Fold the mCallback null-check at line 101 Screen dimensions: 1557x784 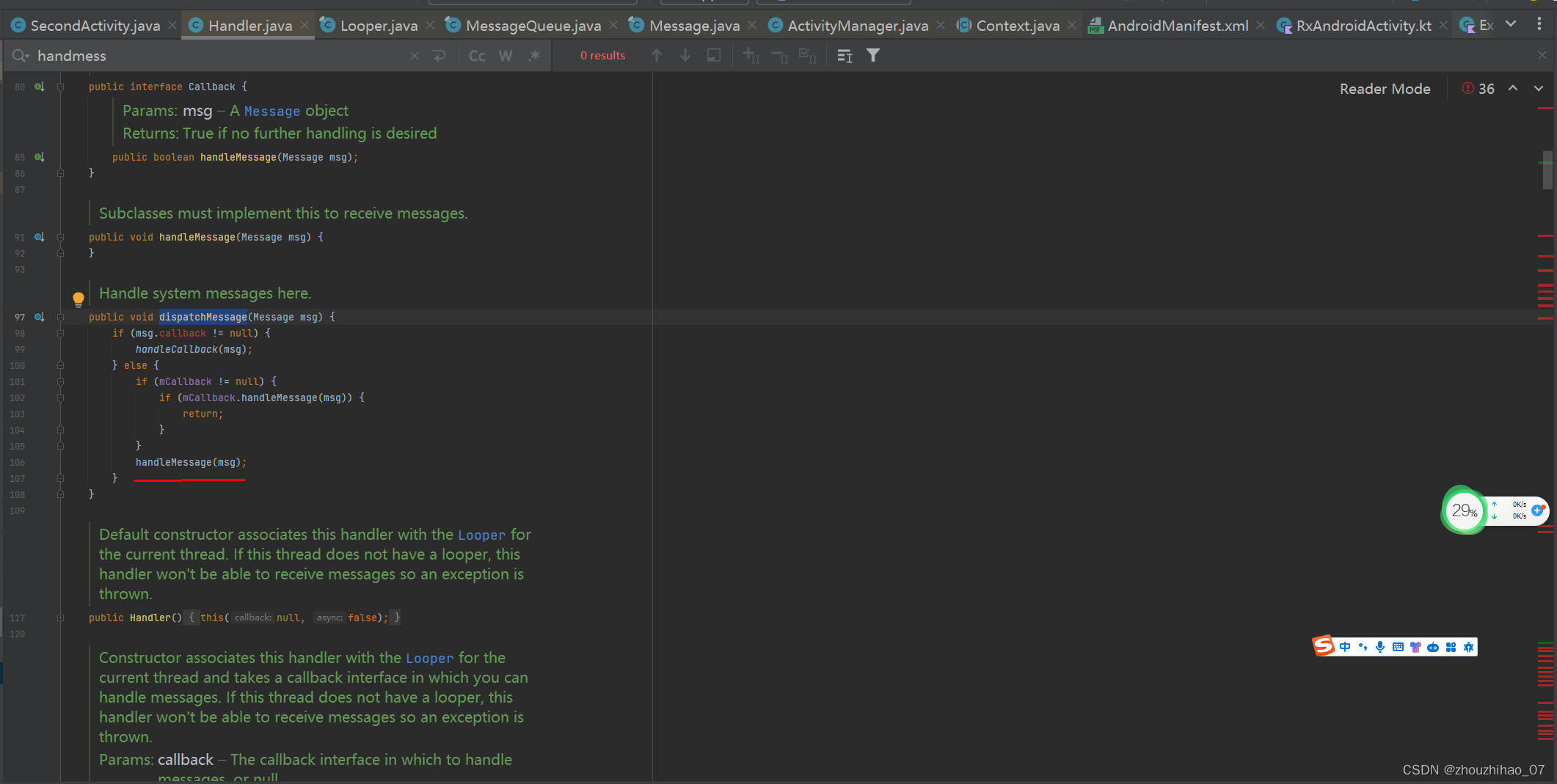60,381
